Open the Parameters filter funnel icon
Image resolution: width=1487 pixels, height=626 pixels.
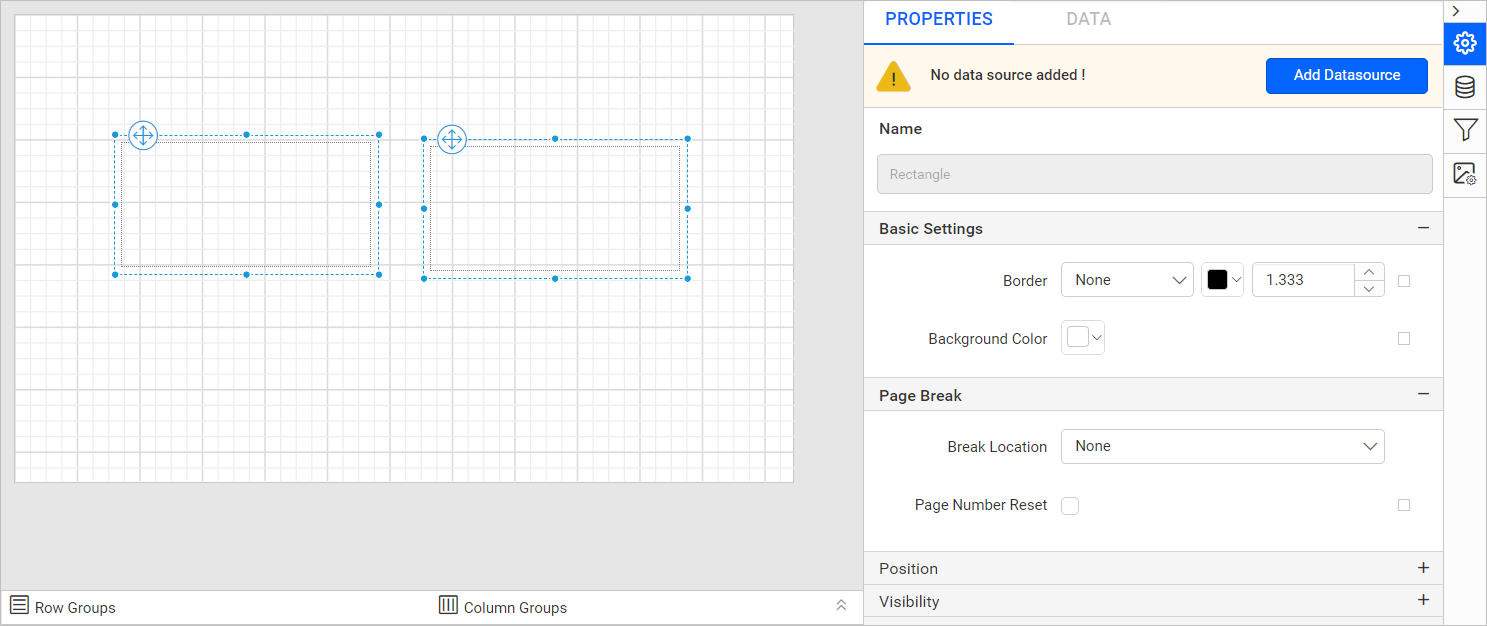coord(1465,130)
